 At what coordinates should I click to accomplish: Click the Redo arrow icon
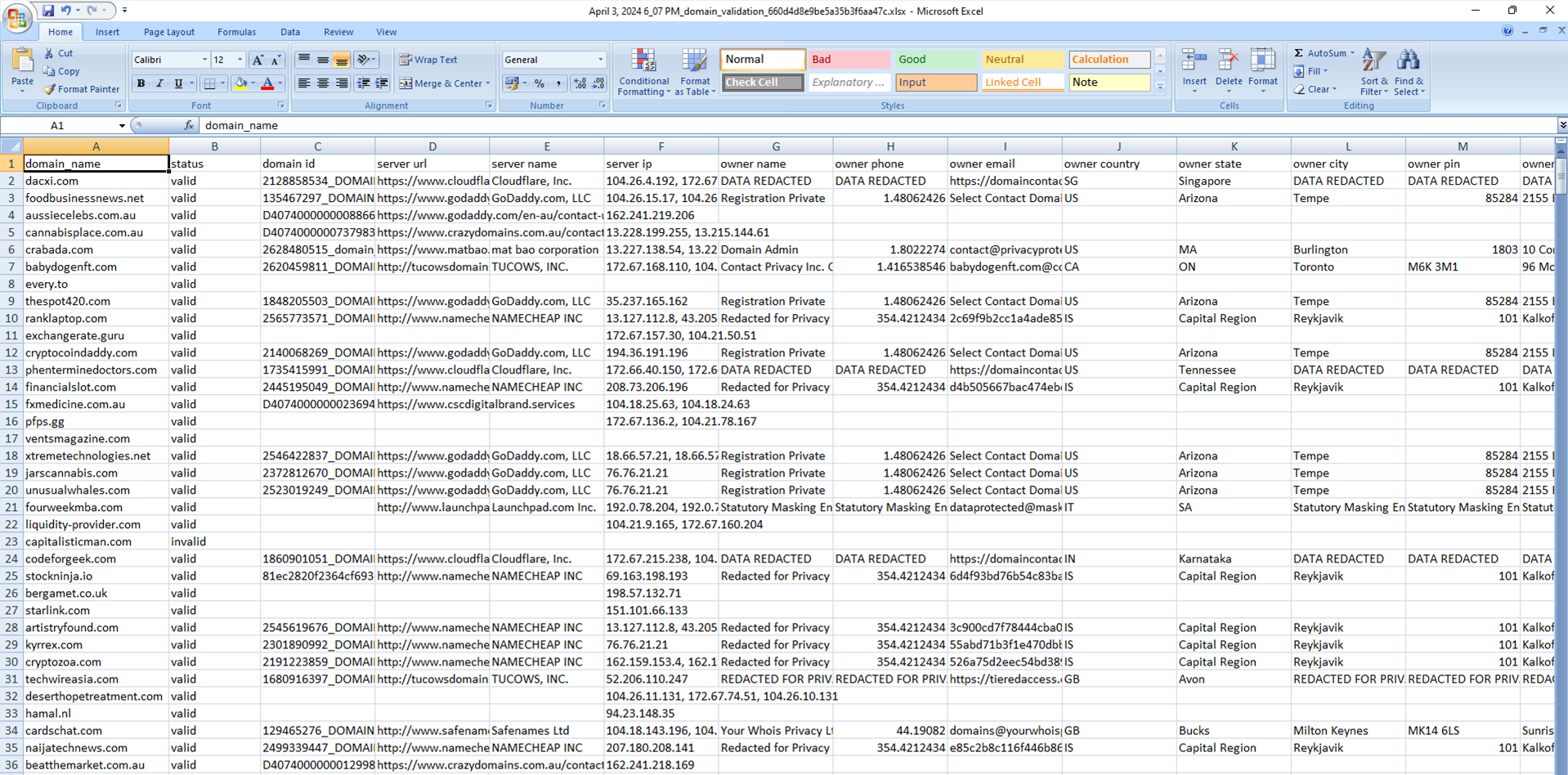(x=92, y=11)
